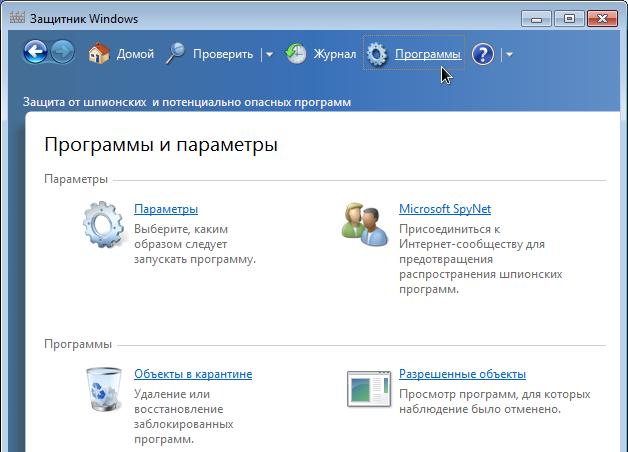Click the text Выберите, каким образом следует
Screen dimensions: 628x452
[x=181, y=236]
